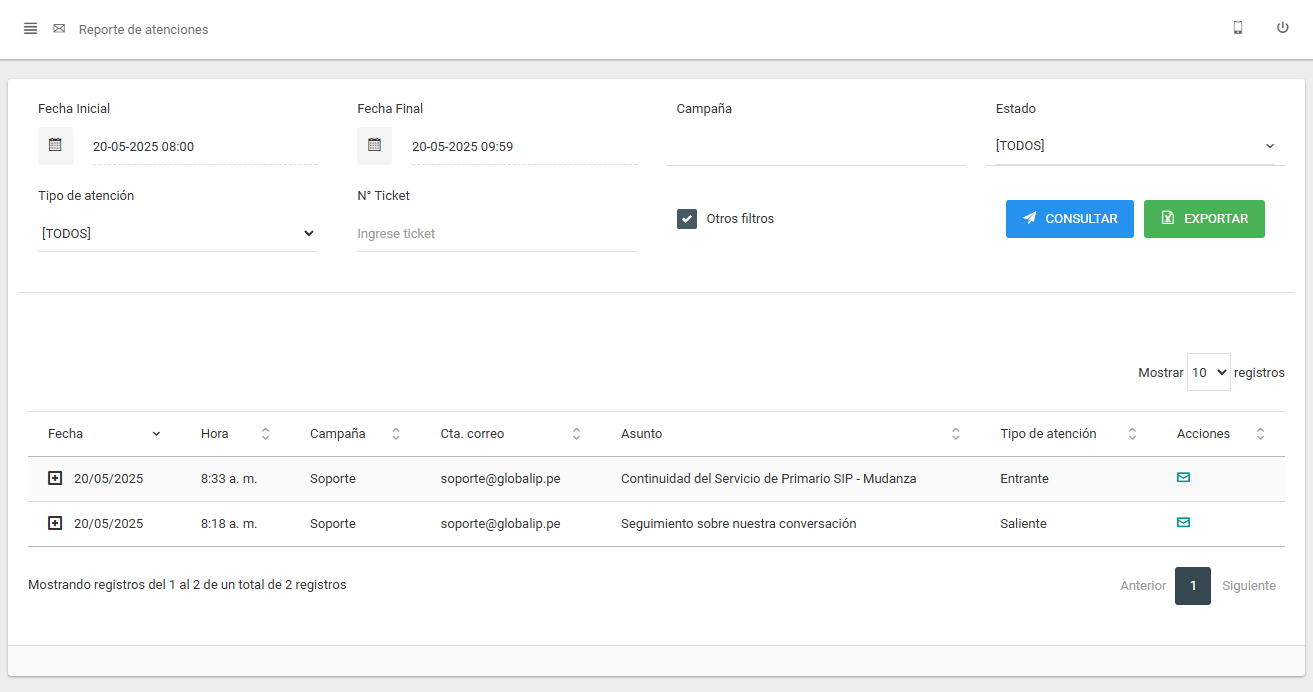This screenshot has width=1313, height=692.
Task: Click the power logout icon
Action: (1282, 28)
